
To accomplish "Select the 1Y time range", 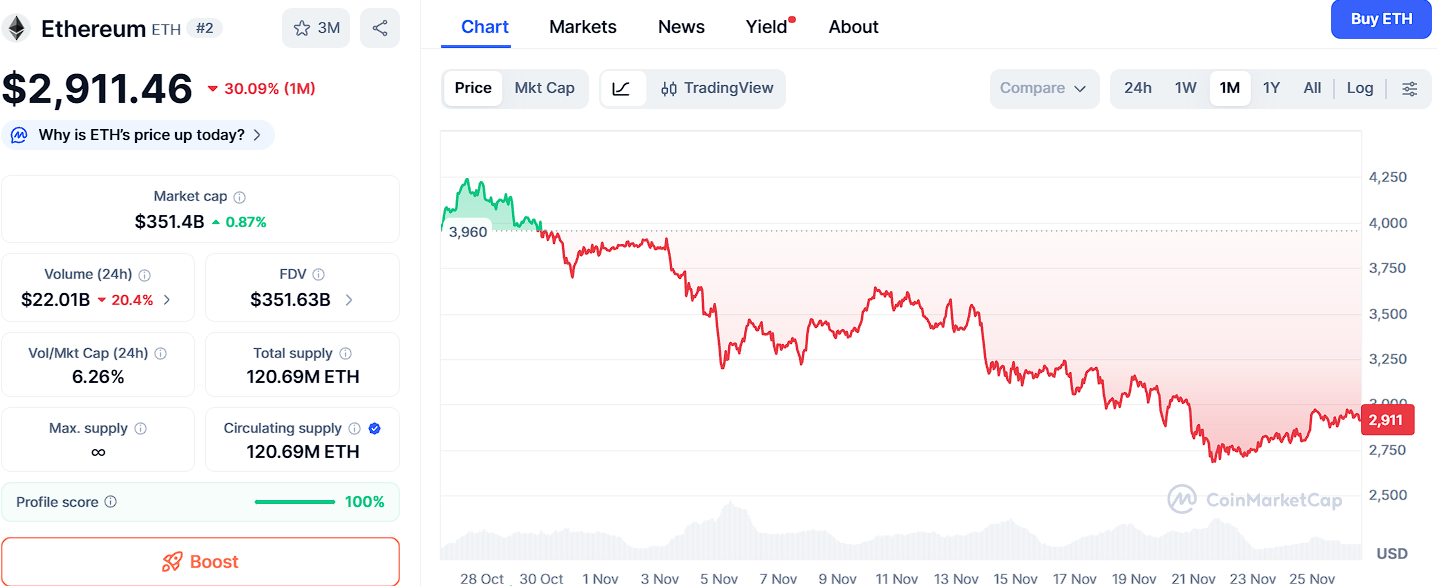I will point(1271,88).
